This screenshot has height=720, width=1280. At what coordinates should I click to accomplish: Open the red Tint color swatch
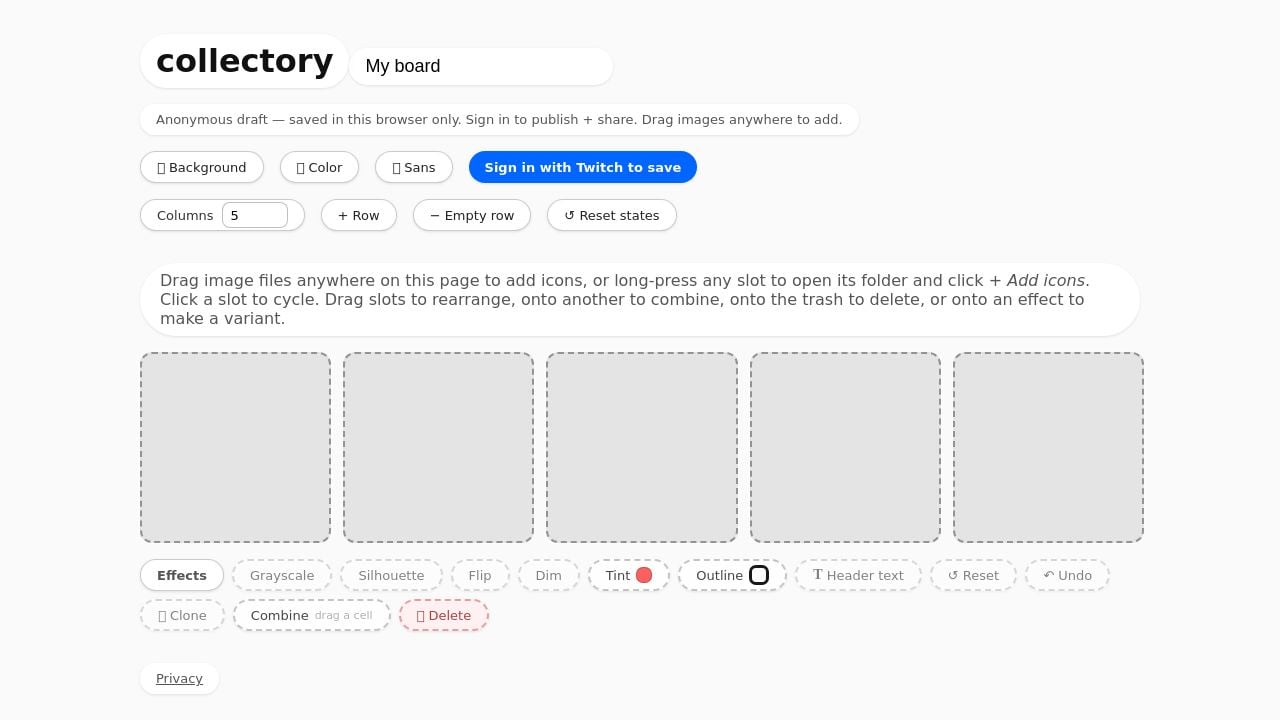click(644, 575)
